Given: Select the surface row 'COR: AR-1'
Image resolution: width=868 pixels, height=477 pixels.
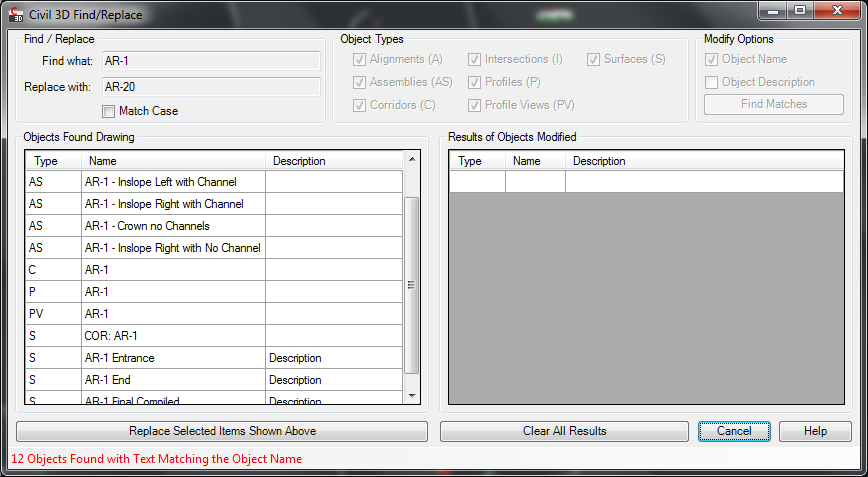Looking at the screenshot, I should tap(214, 336).
